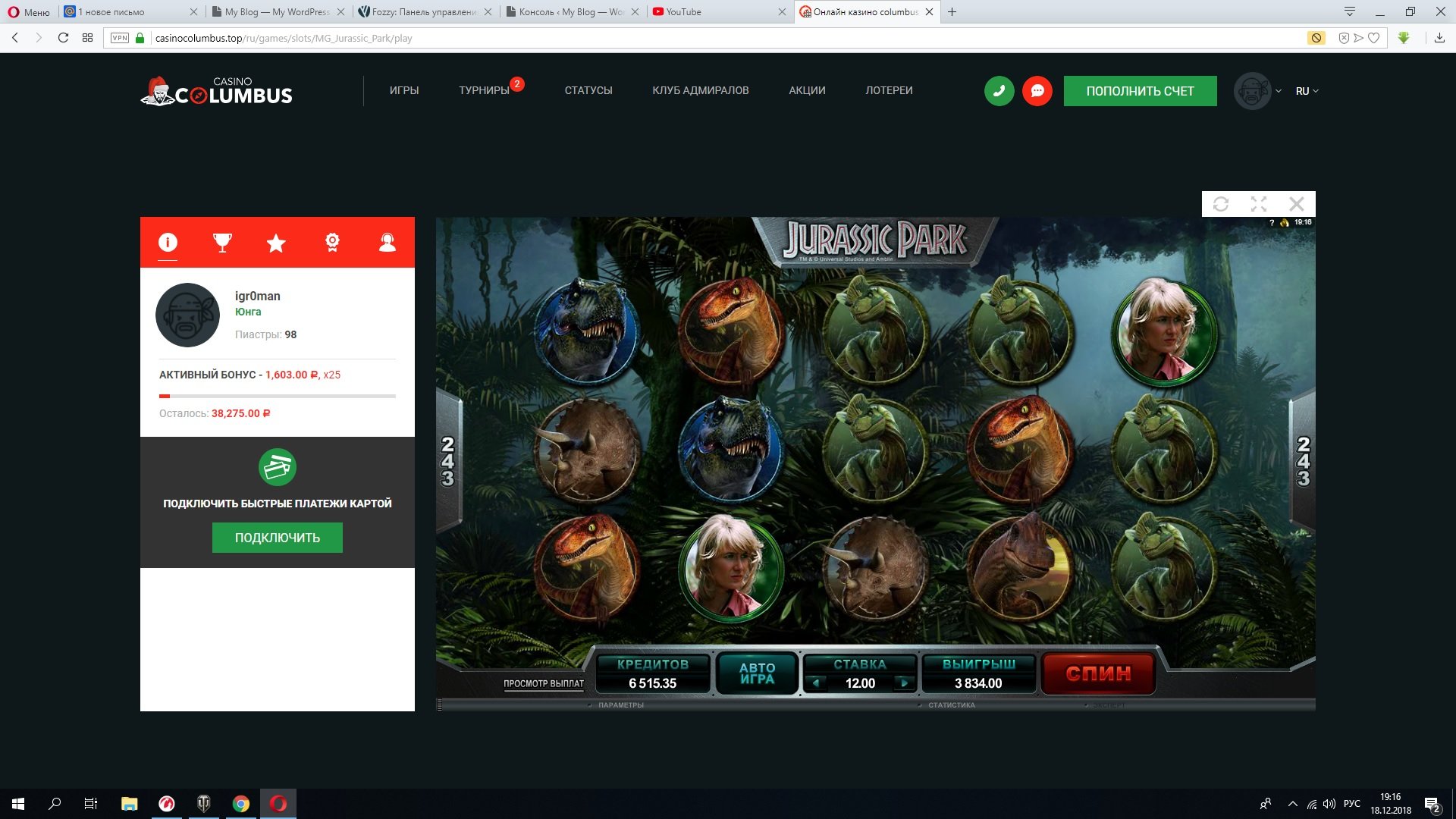This screenshot has width=1456, height=819.
Task: Open the info tab in the red sidebar
Action: click(x=168, y=242)
